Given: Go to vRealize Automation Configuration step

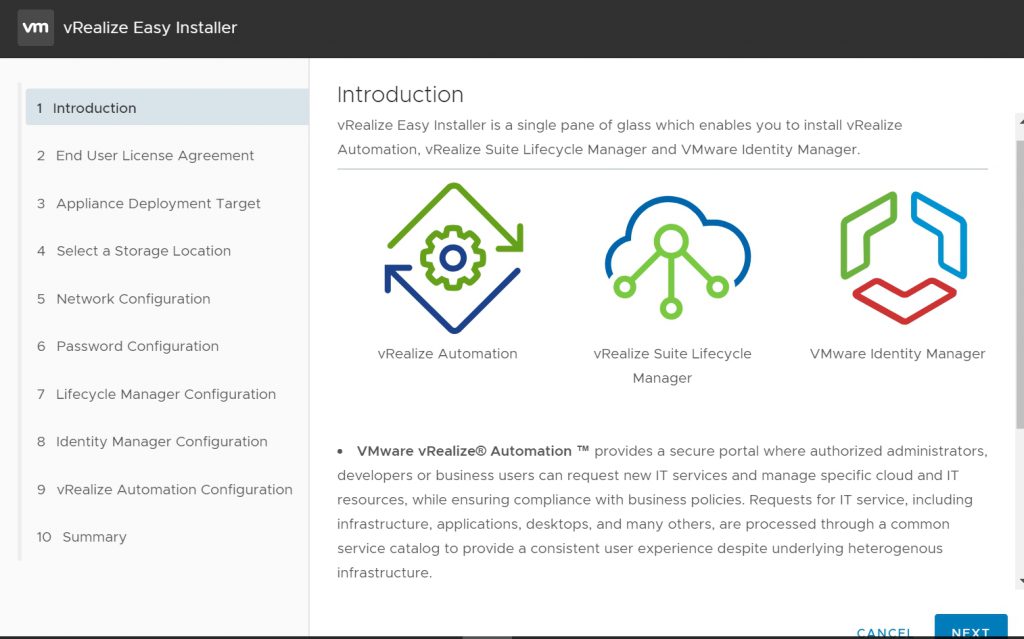Looking at the screenshot, I should [174, 490].
